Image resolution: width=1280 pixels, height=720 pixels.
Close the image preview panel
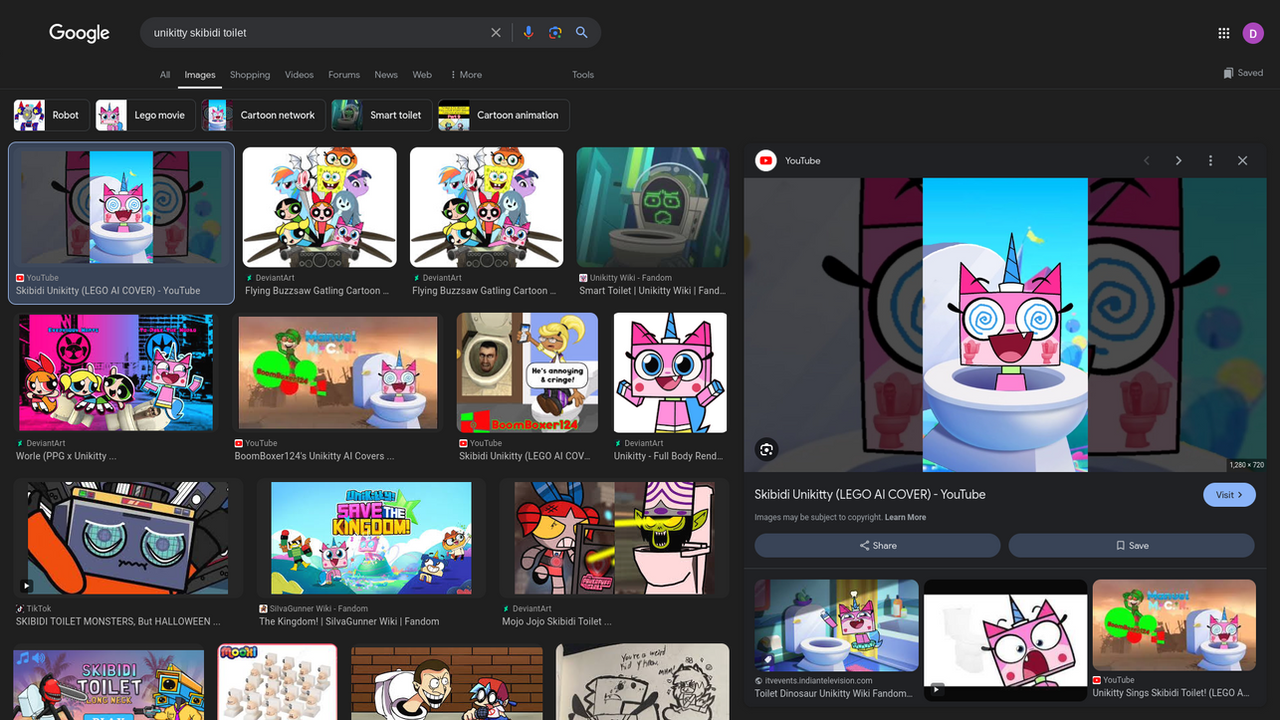tap(1243, 161)
